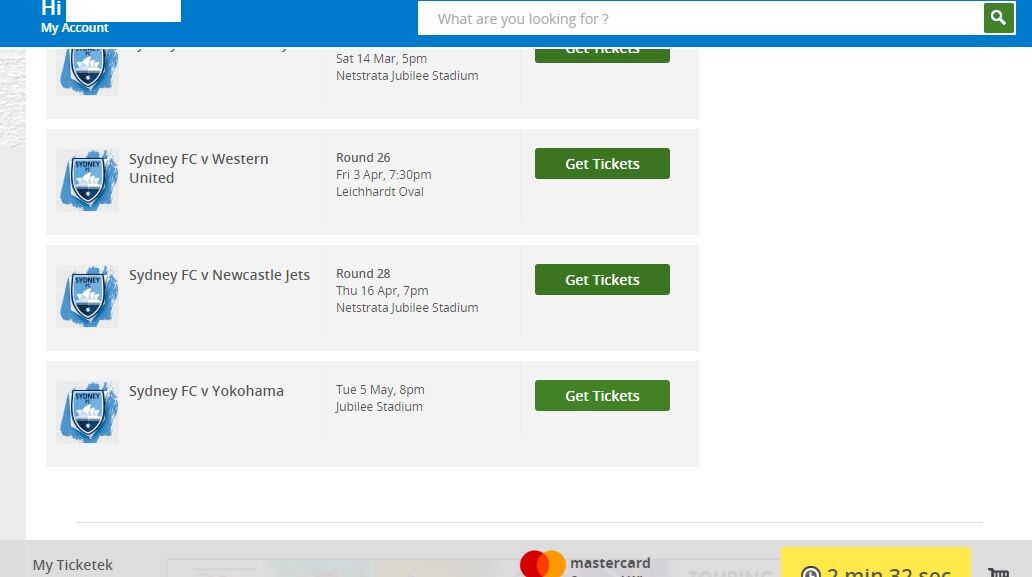Select the 'Round 26' text
This screenshot has width=1032, height=577.
tap(363, 158)
